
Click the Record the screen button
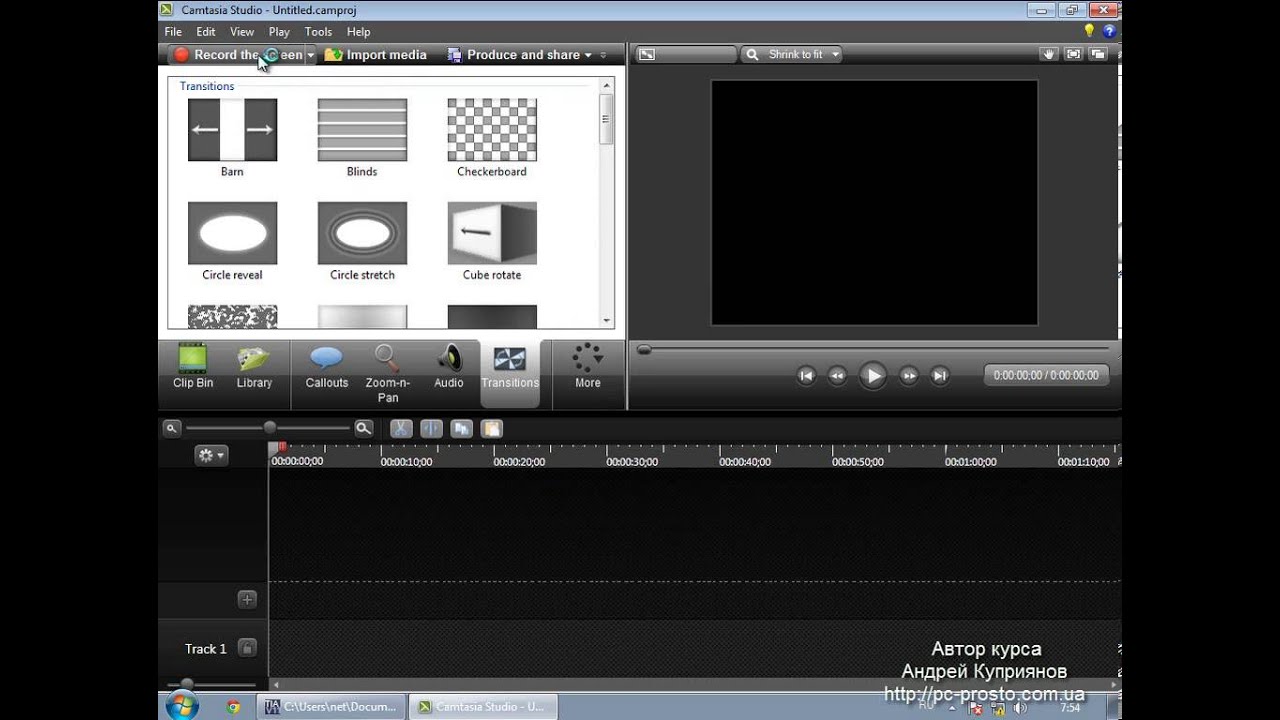tap(237, 55)
